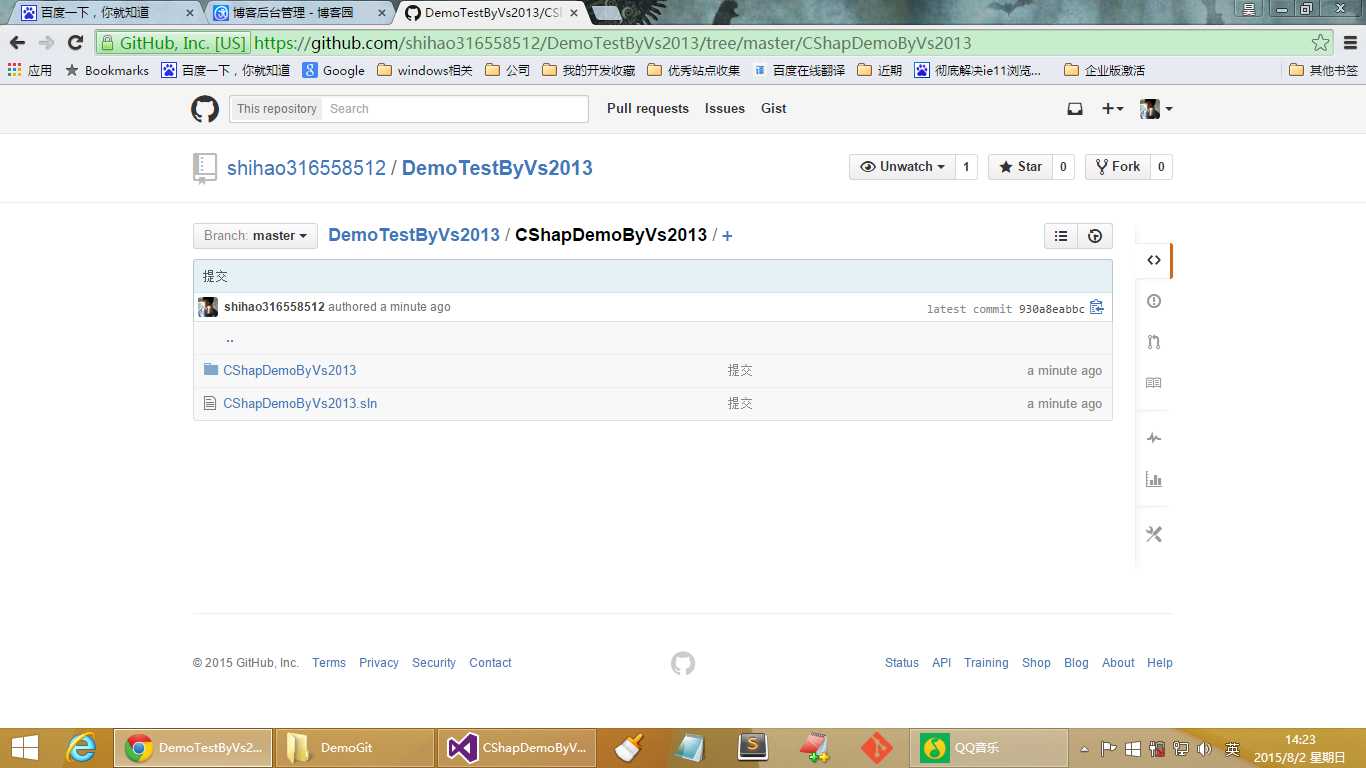The width and height of the screenshot is (1366, 768).
Task: Go up to parent directory ..
Action: point(230,338)
